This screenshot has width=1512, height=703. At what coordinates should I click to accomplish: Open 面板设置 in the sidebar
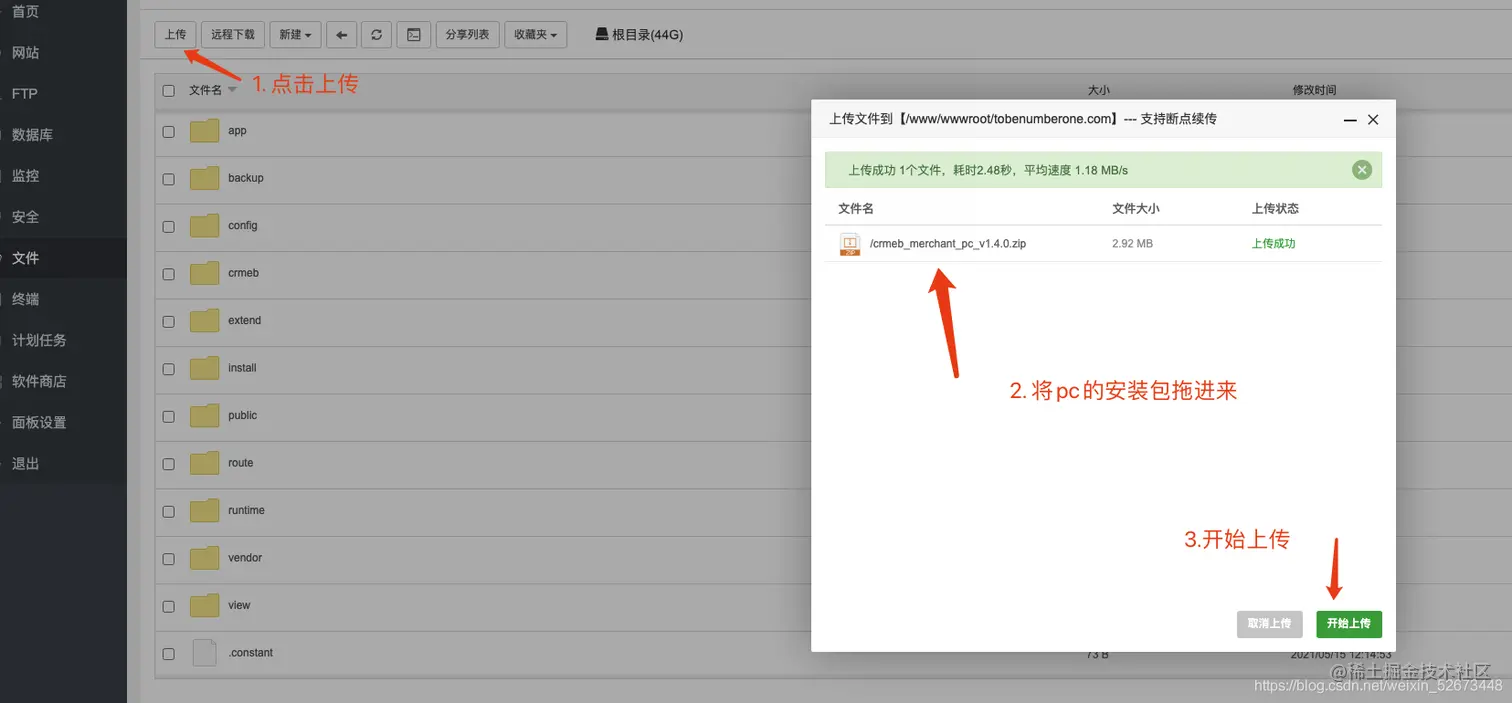coord(39,422)
